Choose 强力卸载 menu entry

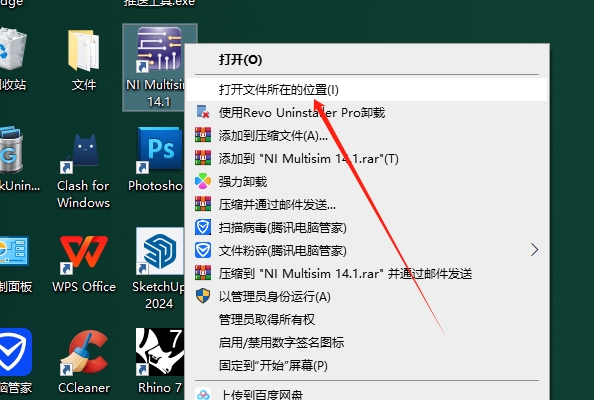[367, 181]
